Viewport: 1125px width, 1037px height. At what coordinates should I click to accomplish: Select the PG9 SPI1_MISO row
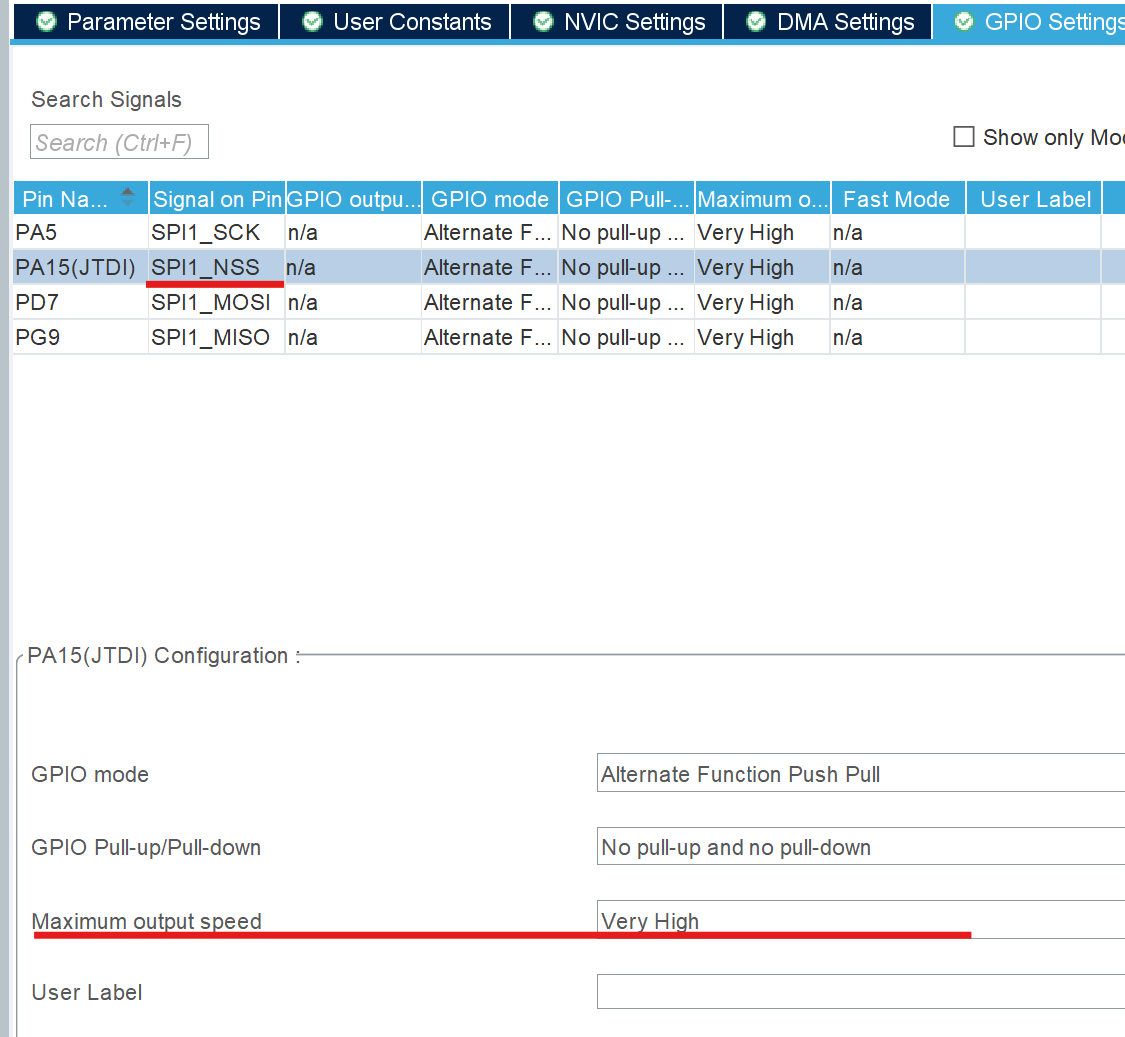pos(568,337)
